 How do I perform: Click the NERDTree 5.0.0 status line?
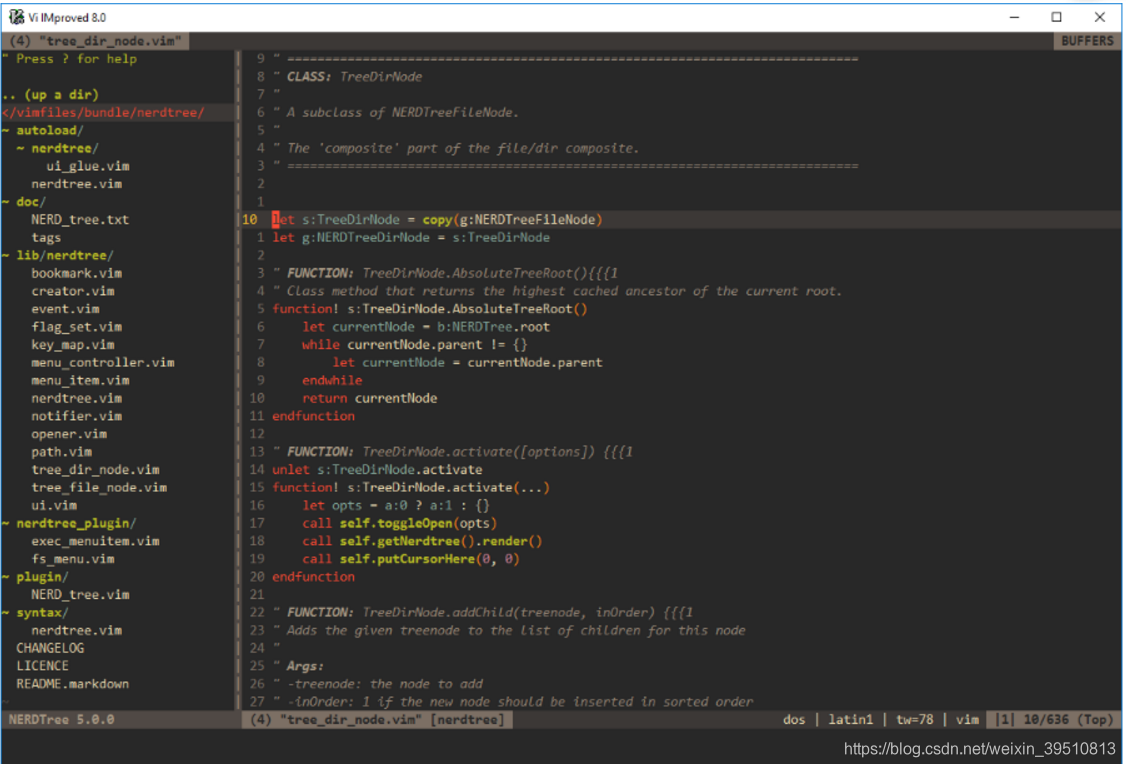click(x=62, y=720)
